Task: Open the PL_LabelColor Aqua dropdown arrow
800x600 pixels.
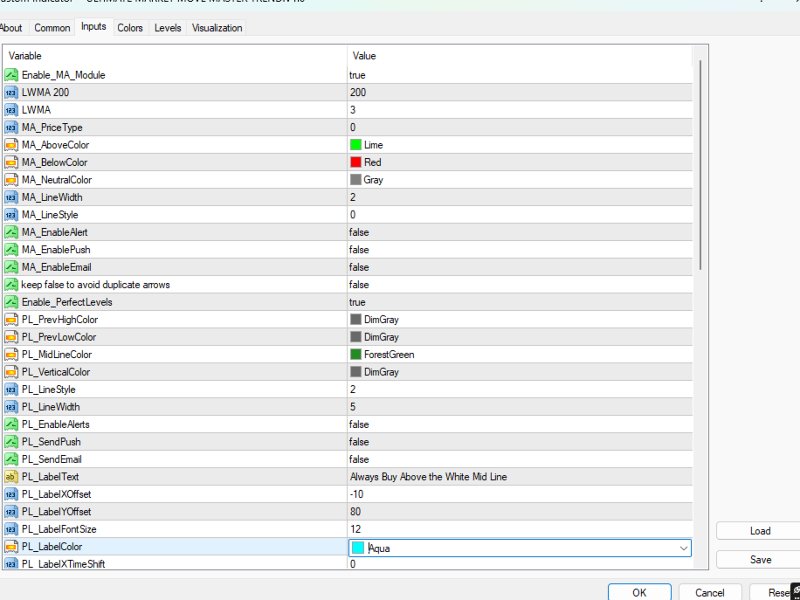Action: click(683, 548)
